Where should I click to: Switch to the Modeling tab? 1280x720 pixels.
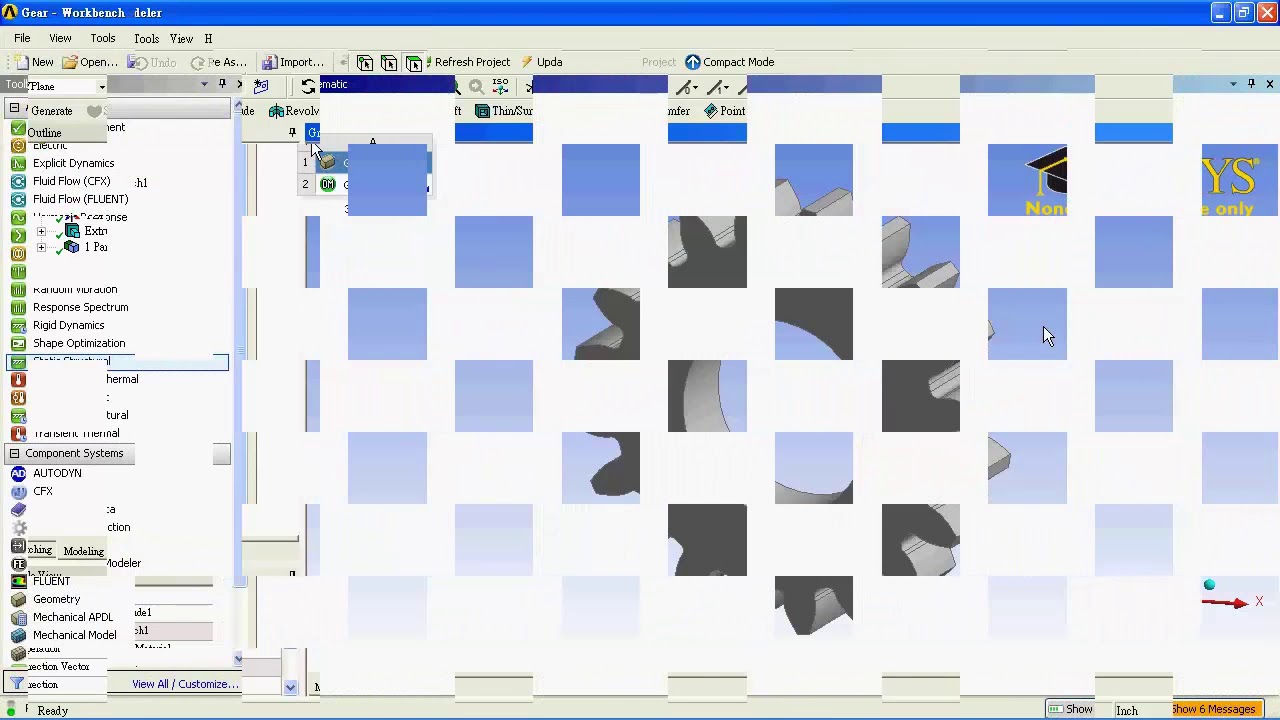pyautogui.click(x=83, y=551)
